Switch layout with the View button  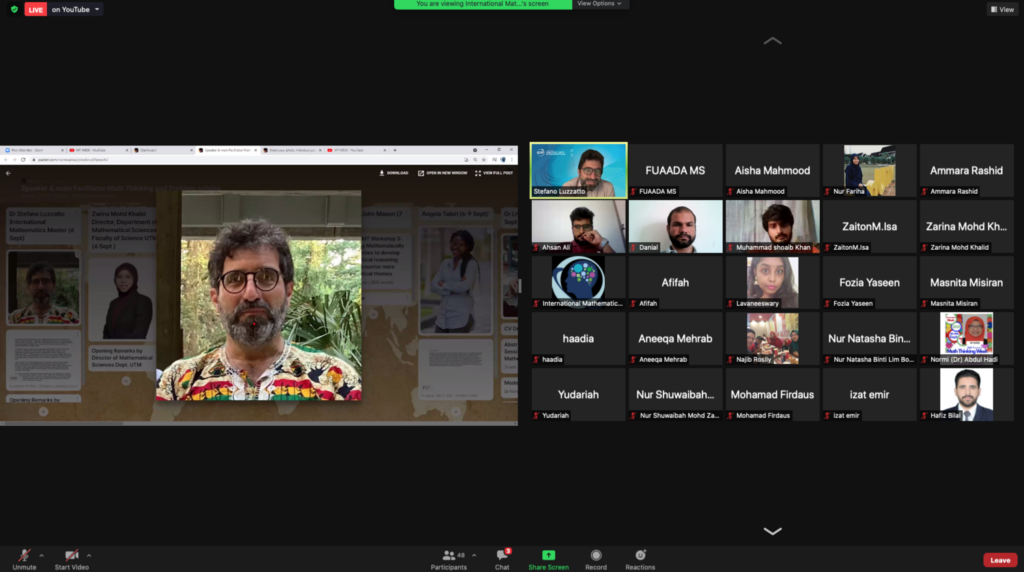click(x=1002, y=9)
